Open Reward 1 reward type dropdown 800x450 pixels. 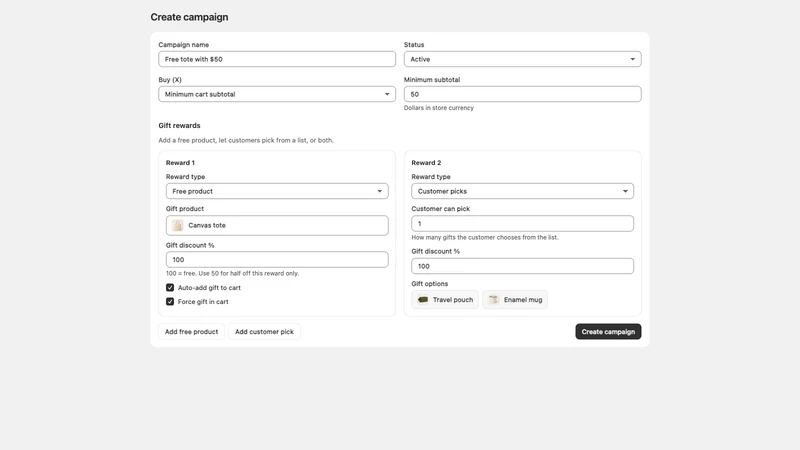pyautogui.click(x=277, y=191)
